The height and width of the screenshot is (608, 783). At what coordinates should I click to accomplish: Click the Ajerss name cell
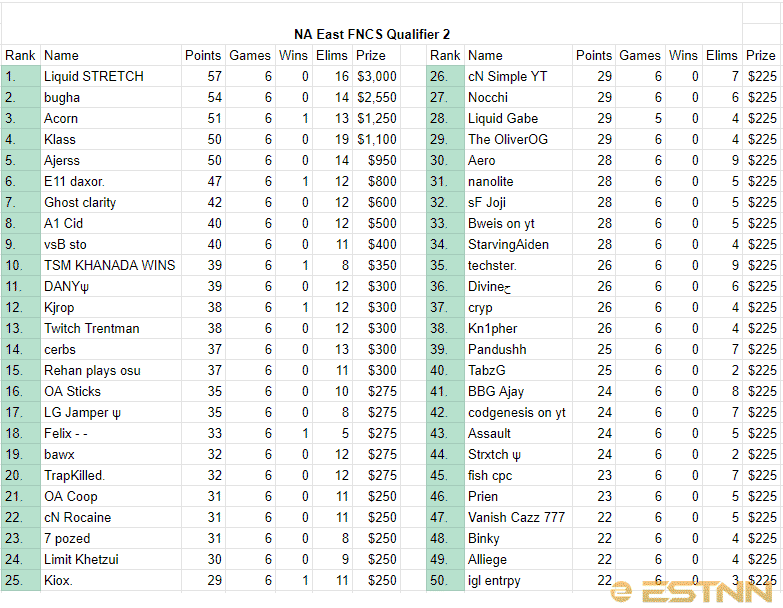click(111, 160)
